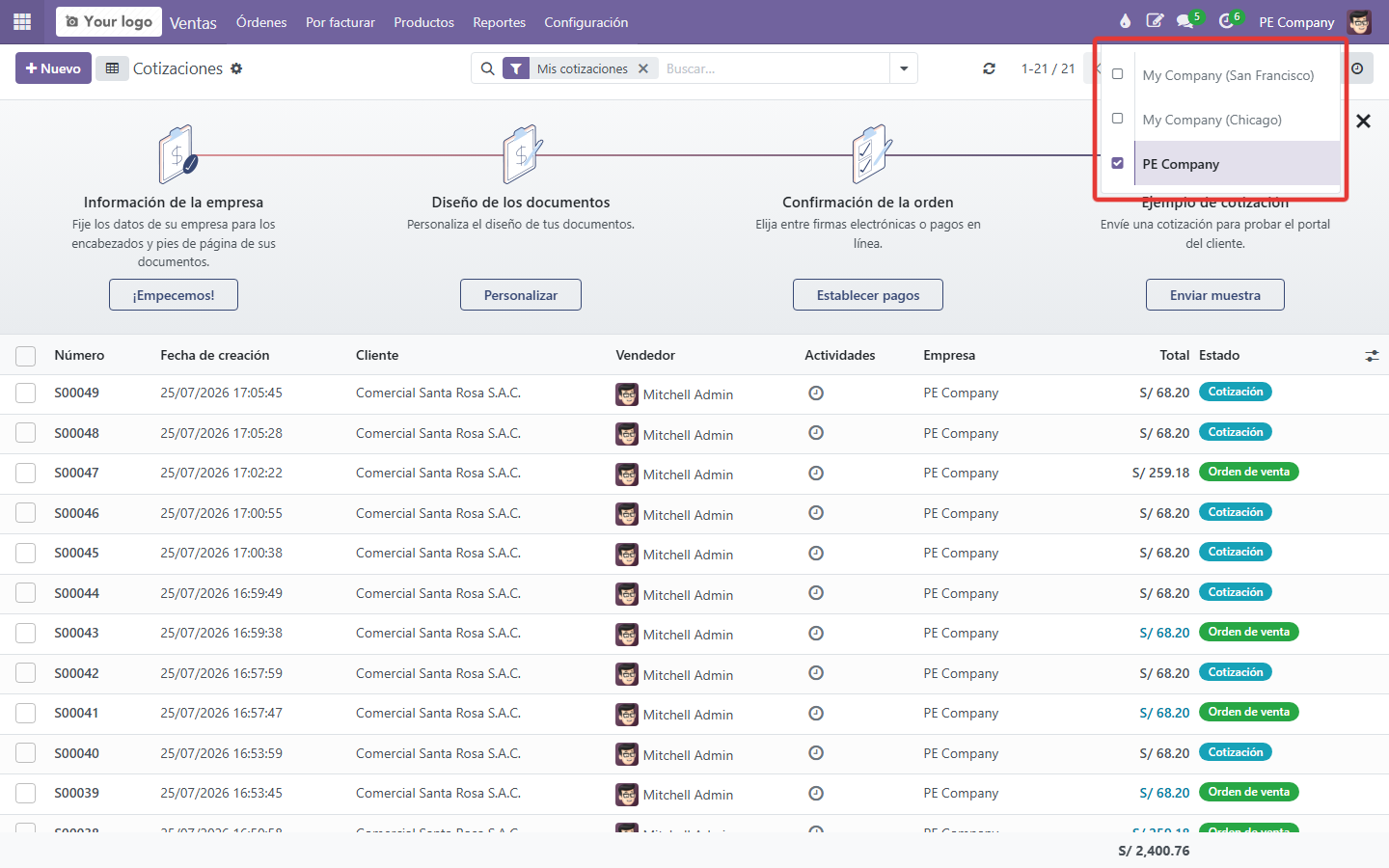Select the checkbox for order S00046

(x=26, y=513)
